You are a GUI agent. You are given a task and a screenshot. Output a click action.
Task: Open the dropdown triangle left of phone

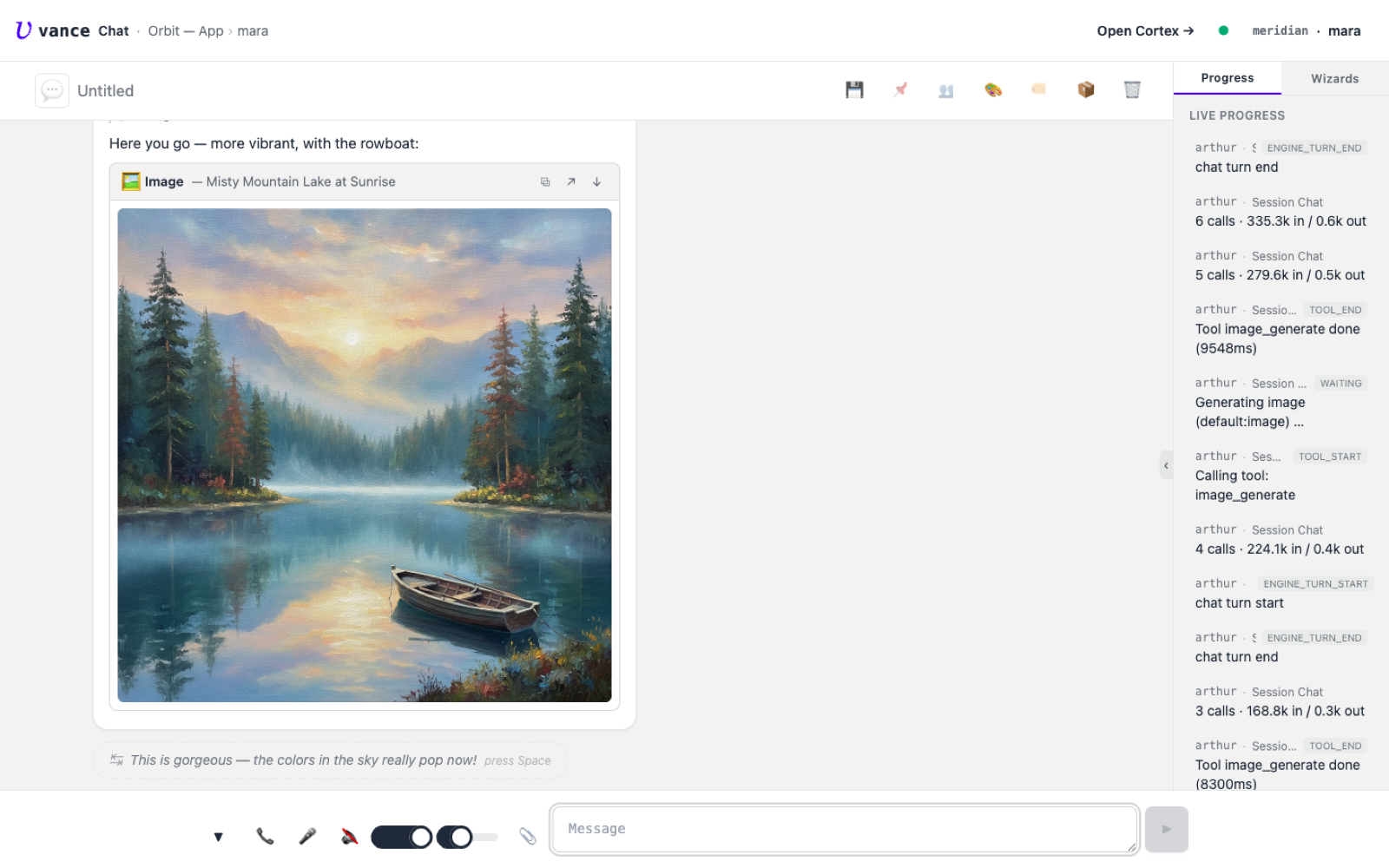pos(218,837)
